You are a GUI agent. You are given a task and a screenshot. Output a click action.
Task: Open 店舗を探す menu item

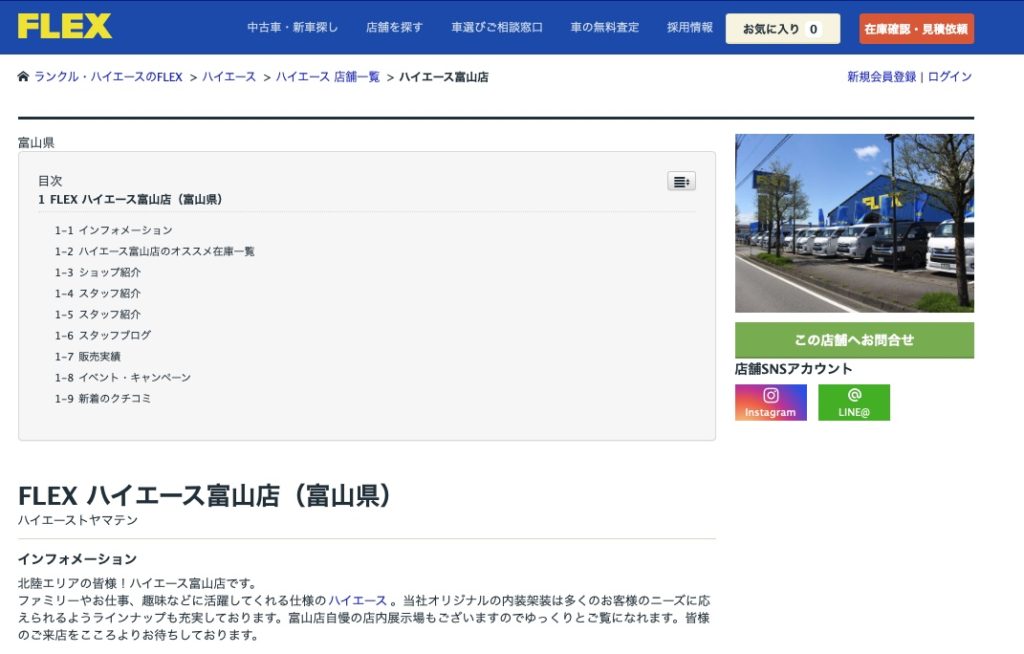point(394,28)
